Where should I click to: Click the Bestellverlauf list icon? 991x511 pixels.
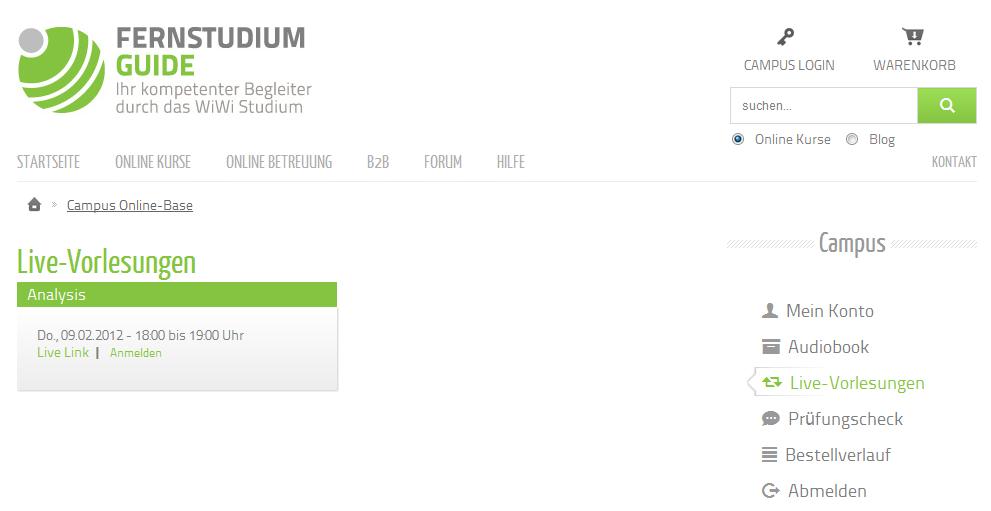point(769,455)
